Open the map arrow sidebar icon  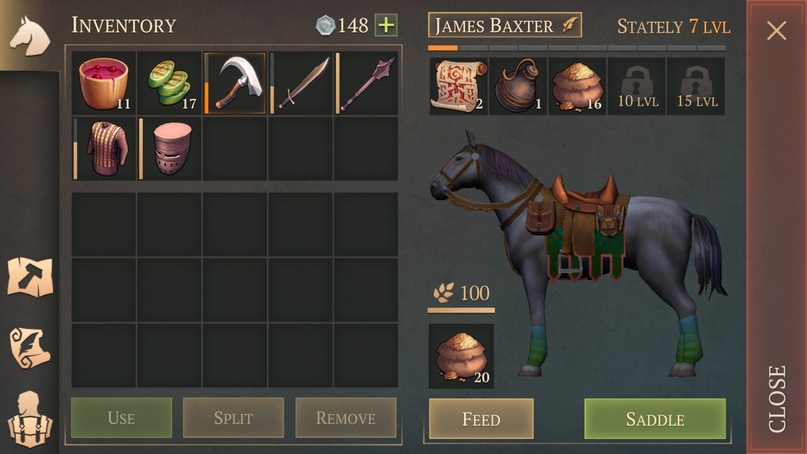pyautogui.click(x=30, y=277)
